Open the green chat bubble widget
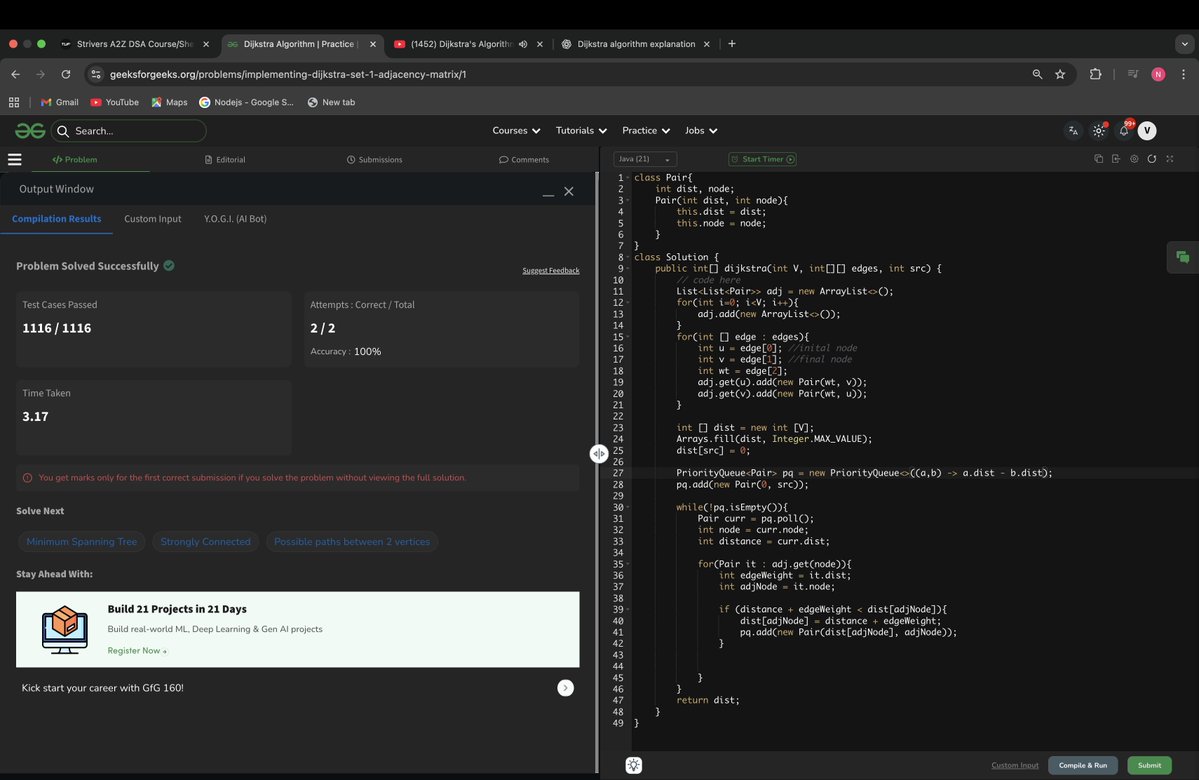 tap(1183, 257)
